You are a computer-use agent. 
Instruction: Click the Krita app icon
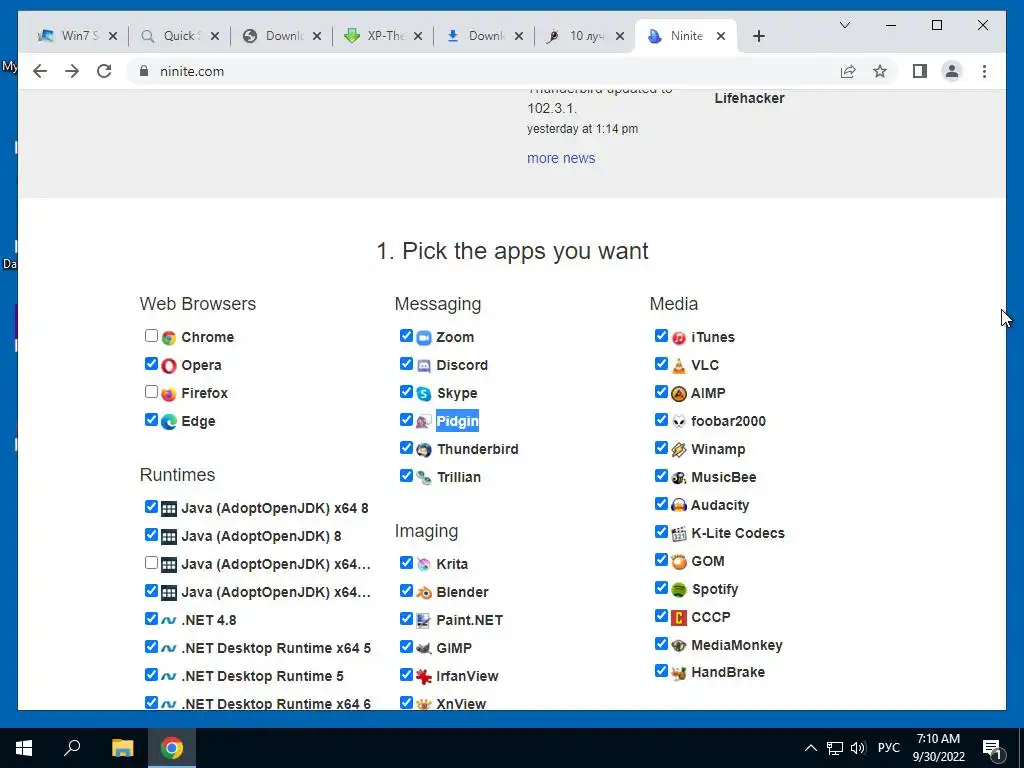(x=424, y=564)
